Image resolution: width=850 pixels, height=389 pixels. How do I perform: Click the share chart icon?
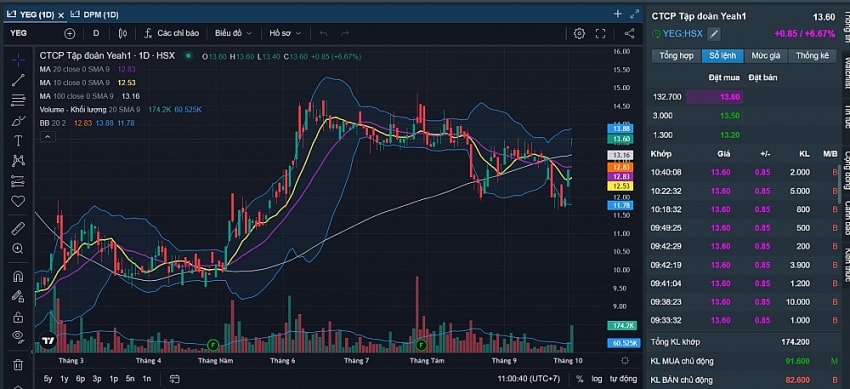click(x=629, y=34)
